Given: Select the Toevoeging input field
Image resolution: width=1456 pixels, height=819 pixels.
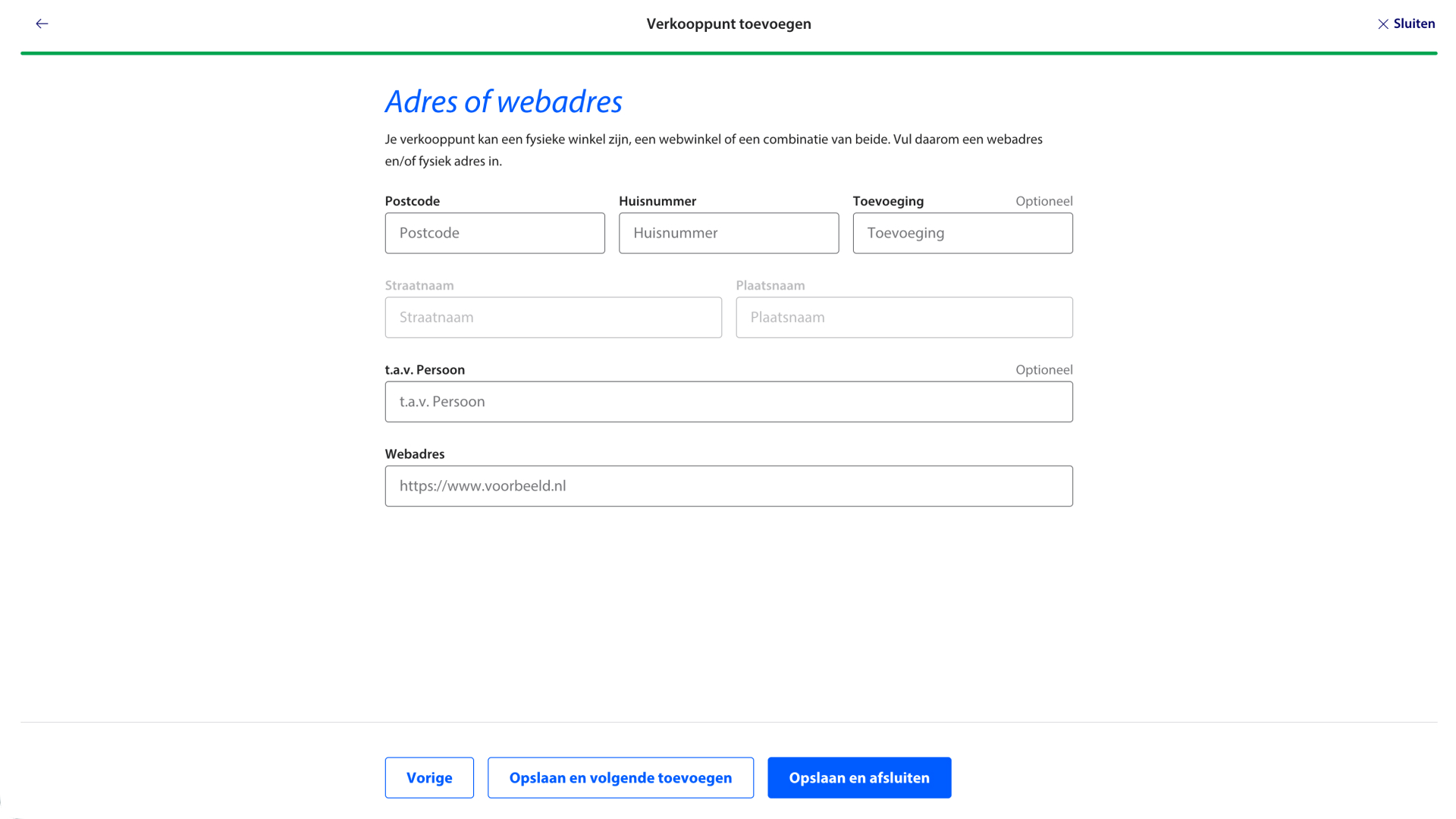Looking at the screenshot, I should pos(962,233).
